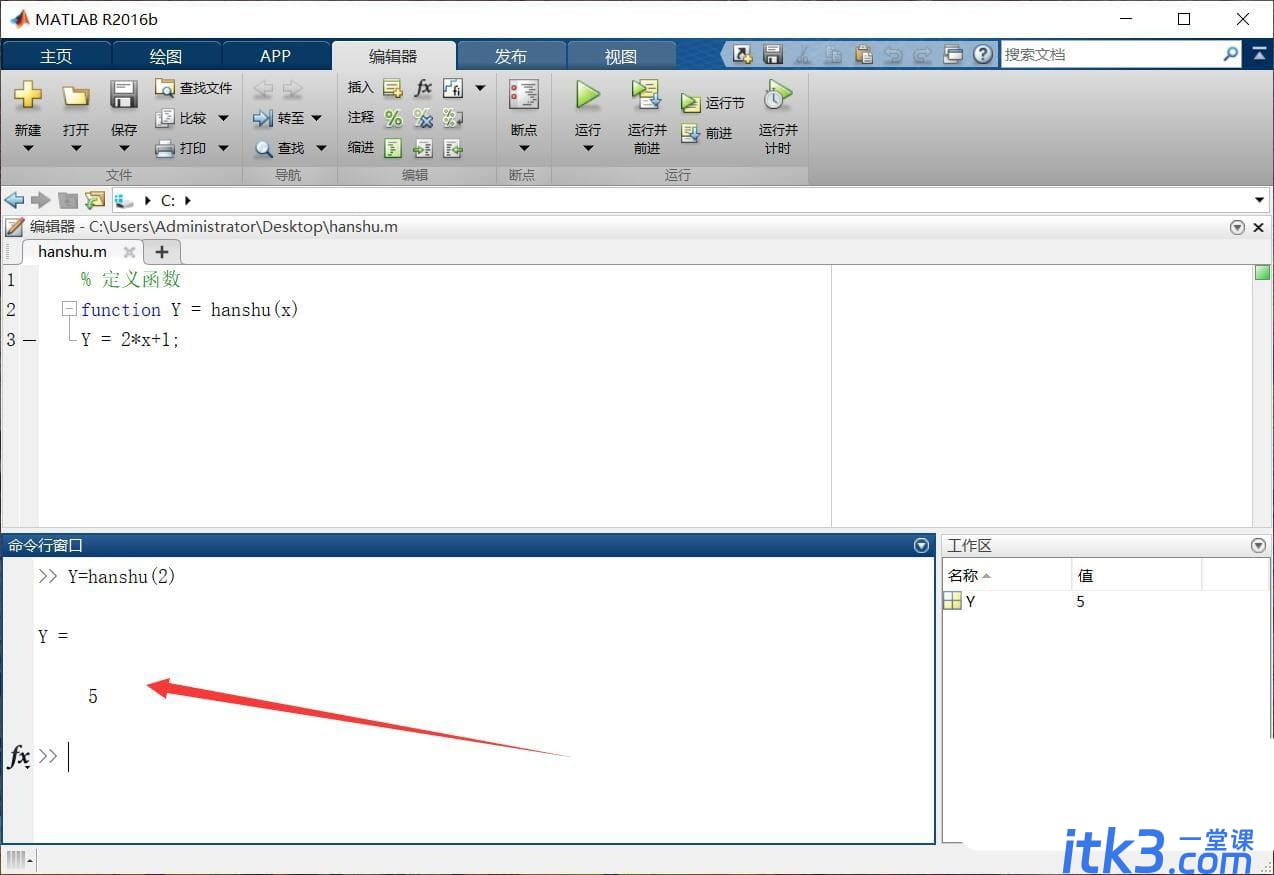Click the New (新建) file icon
This screenshot has width=1274, height=875.
click(28, 95)
